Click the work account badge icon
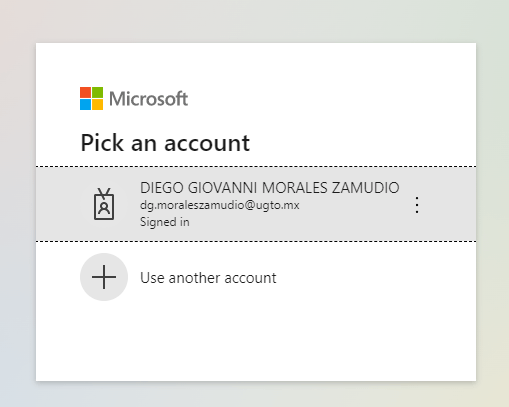 104,204
